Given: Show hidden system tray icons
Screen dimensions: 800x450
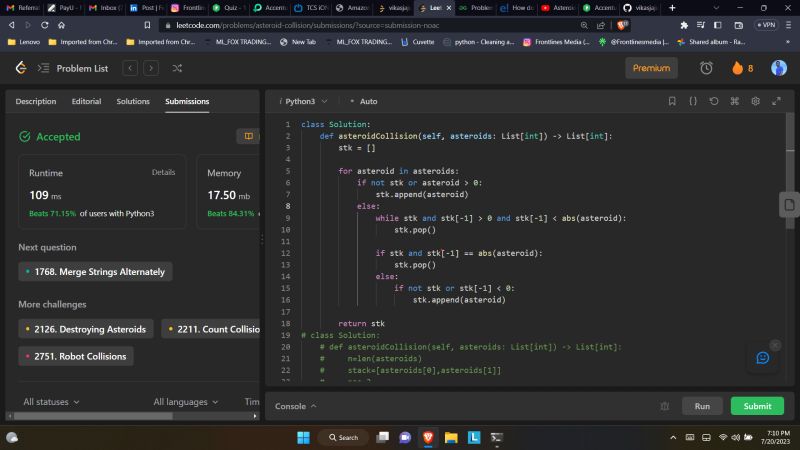Looking at the screenshot, I should click(673, 437).
